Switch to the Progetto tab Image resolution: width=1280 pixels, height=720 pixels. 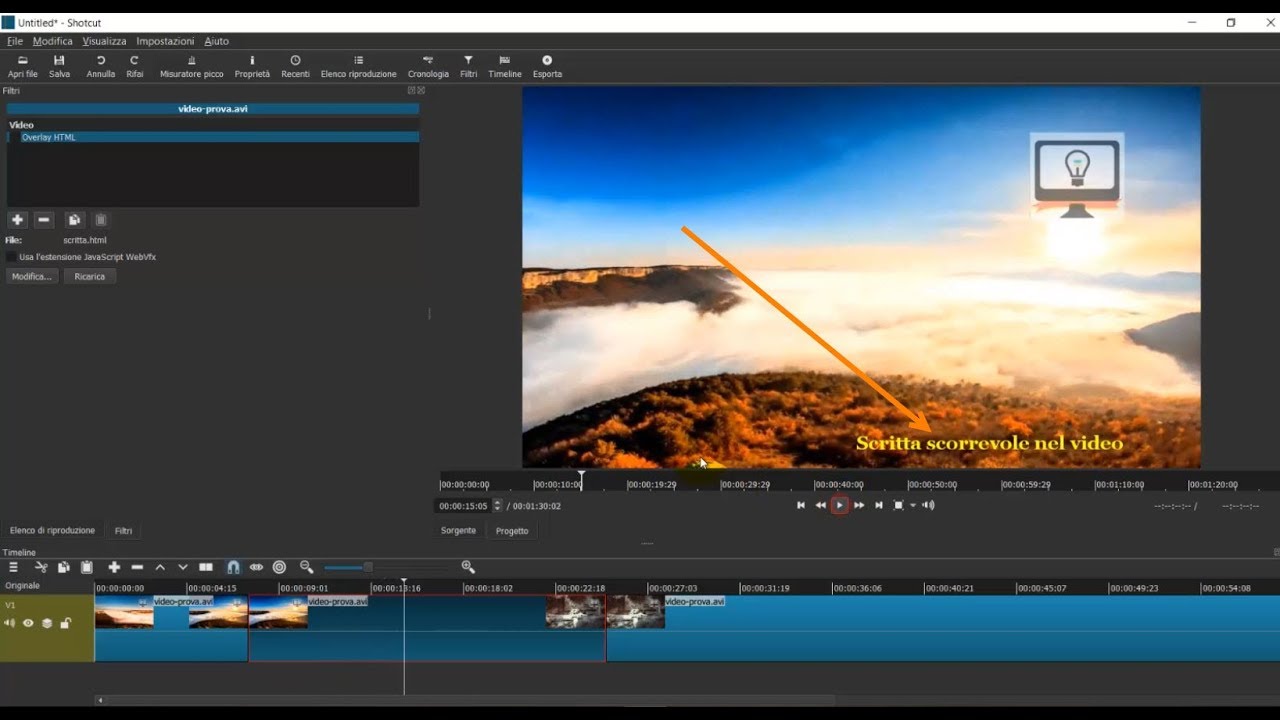512,531
